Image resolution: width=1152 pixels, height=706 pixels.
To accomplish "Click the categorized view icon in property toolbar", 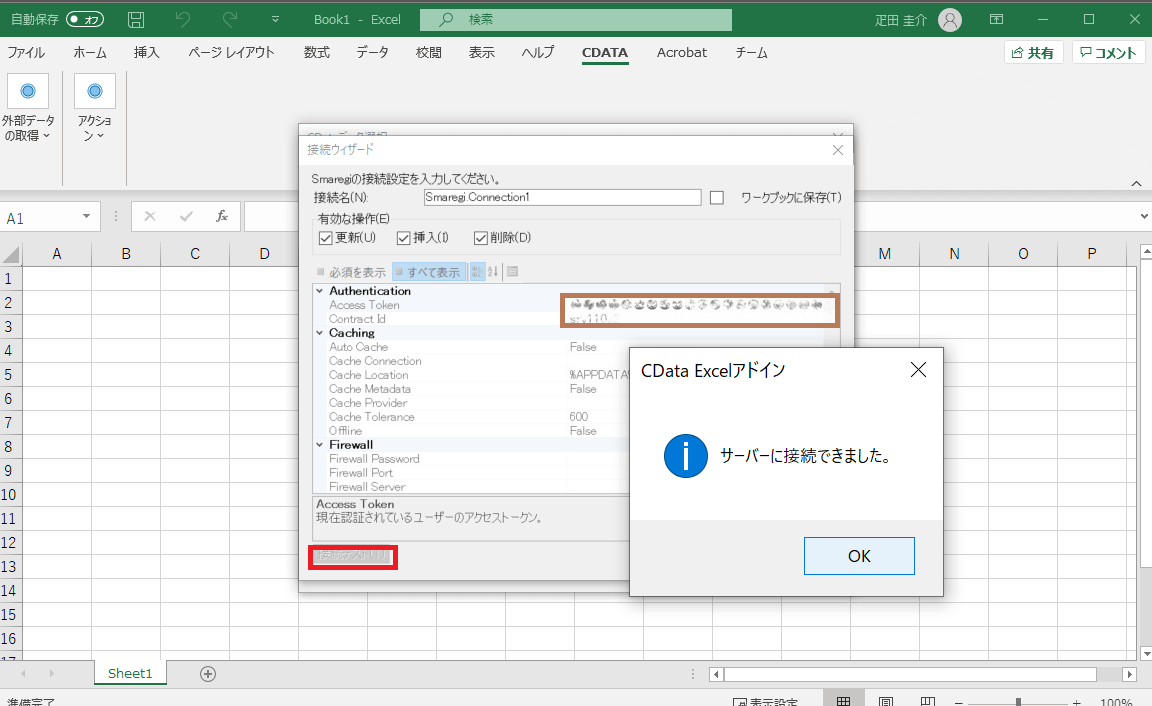I will coord(478,272).
